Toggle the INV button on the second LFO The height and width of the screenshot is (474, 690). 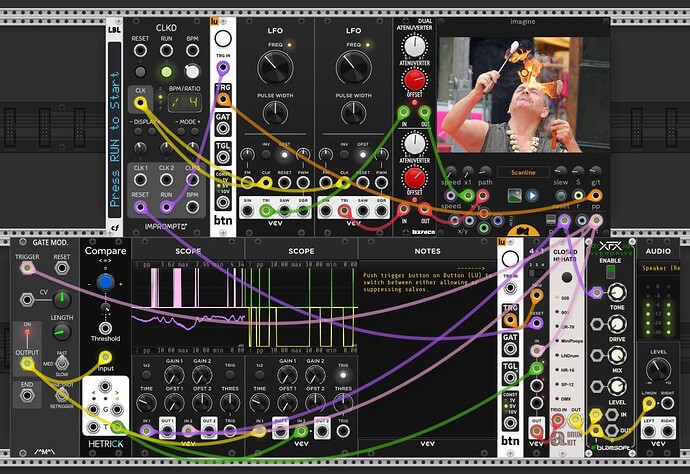coord(344,154)
